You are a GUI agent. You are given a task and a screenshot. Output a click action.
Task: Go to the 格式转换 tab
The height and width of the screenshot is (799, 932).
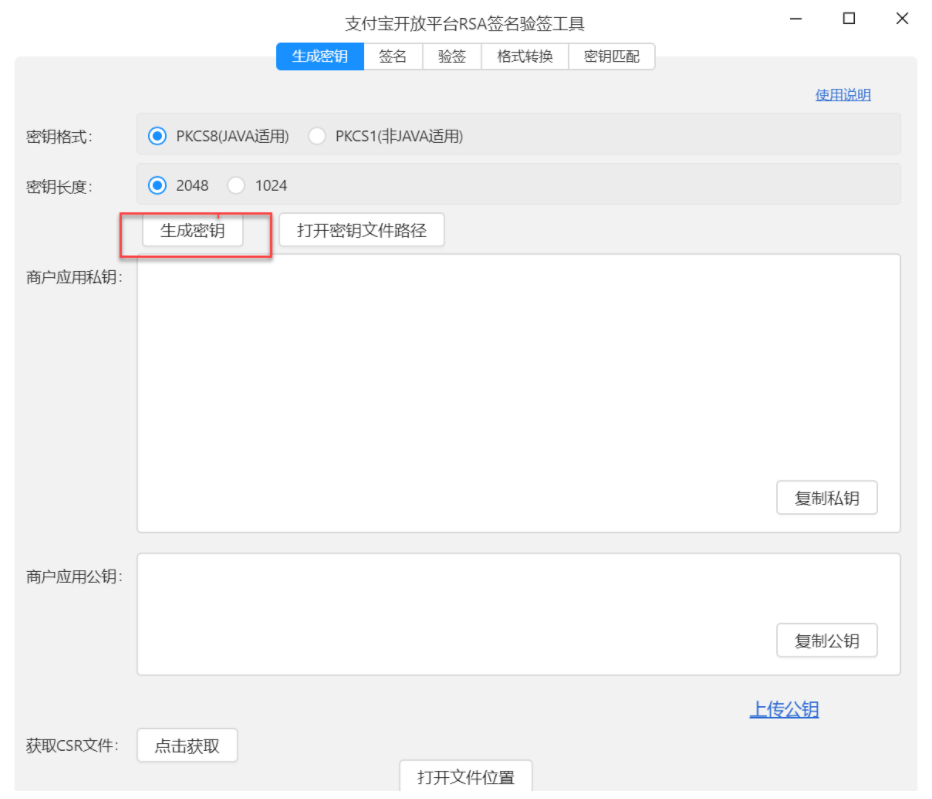click(x=525, y=56)
